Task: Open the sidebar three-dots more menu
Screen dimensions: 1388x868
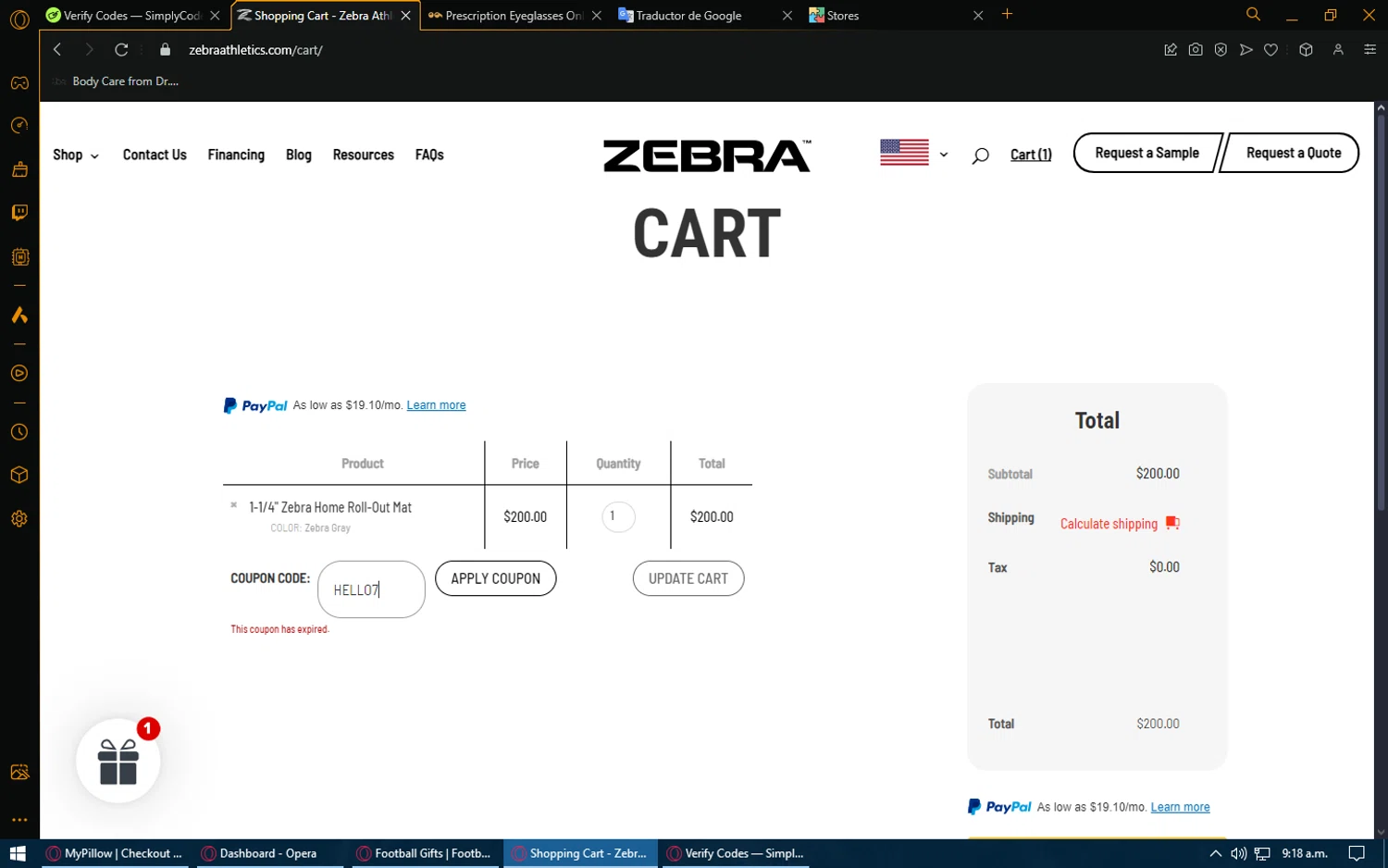Action: 19,820
